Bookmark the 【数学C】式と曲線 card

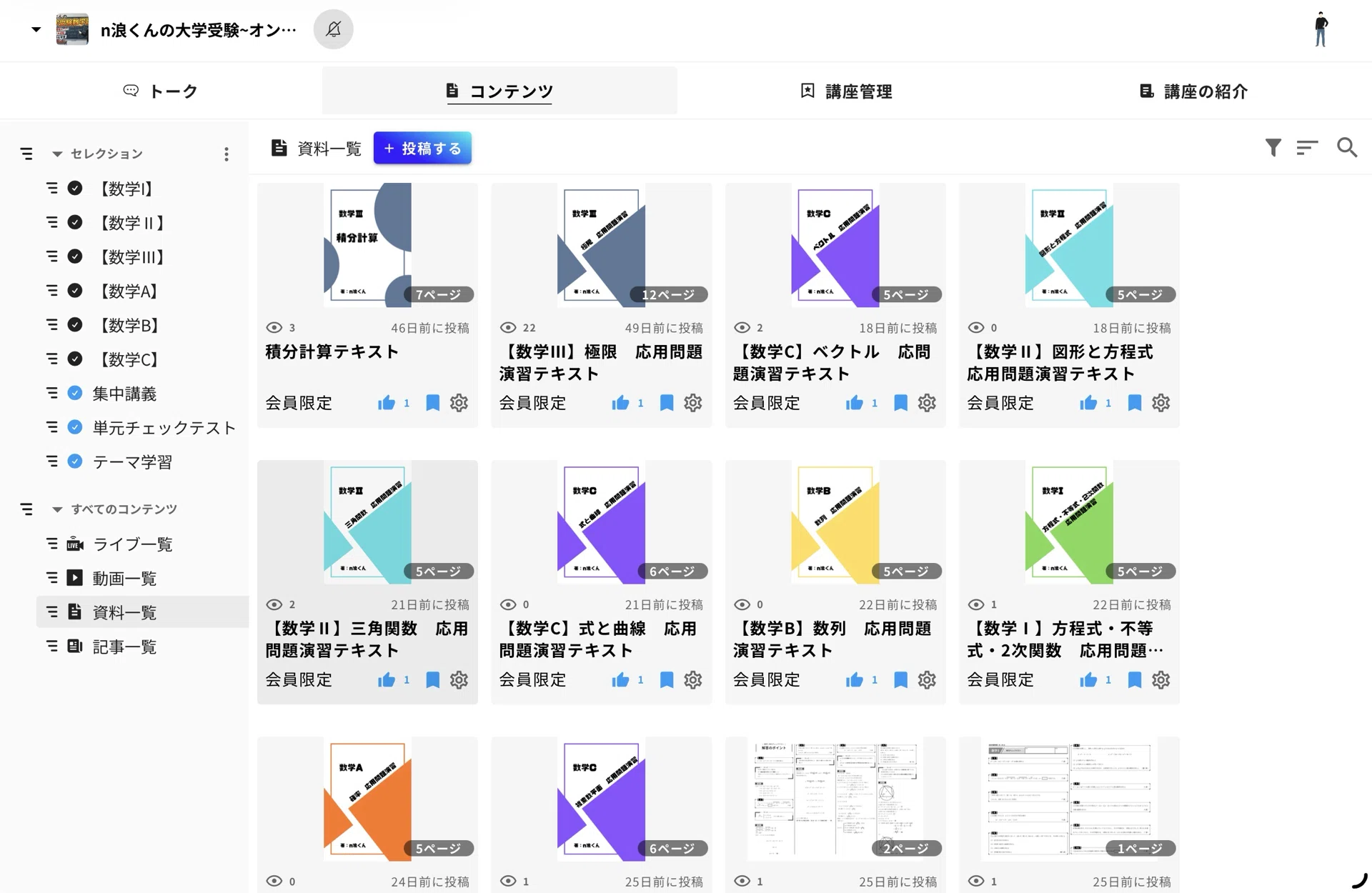666,679
